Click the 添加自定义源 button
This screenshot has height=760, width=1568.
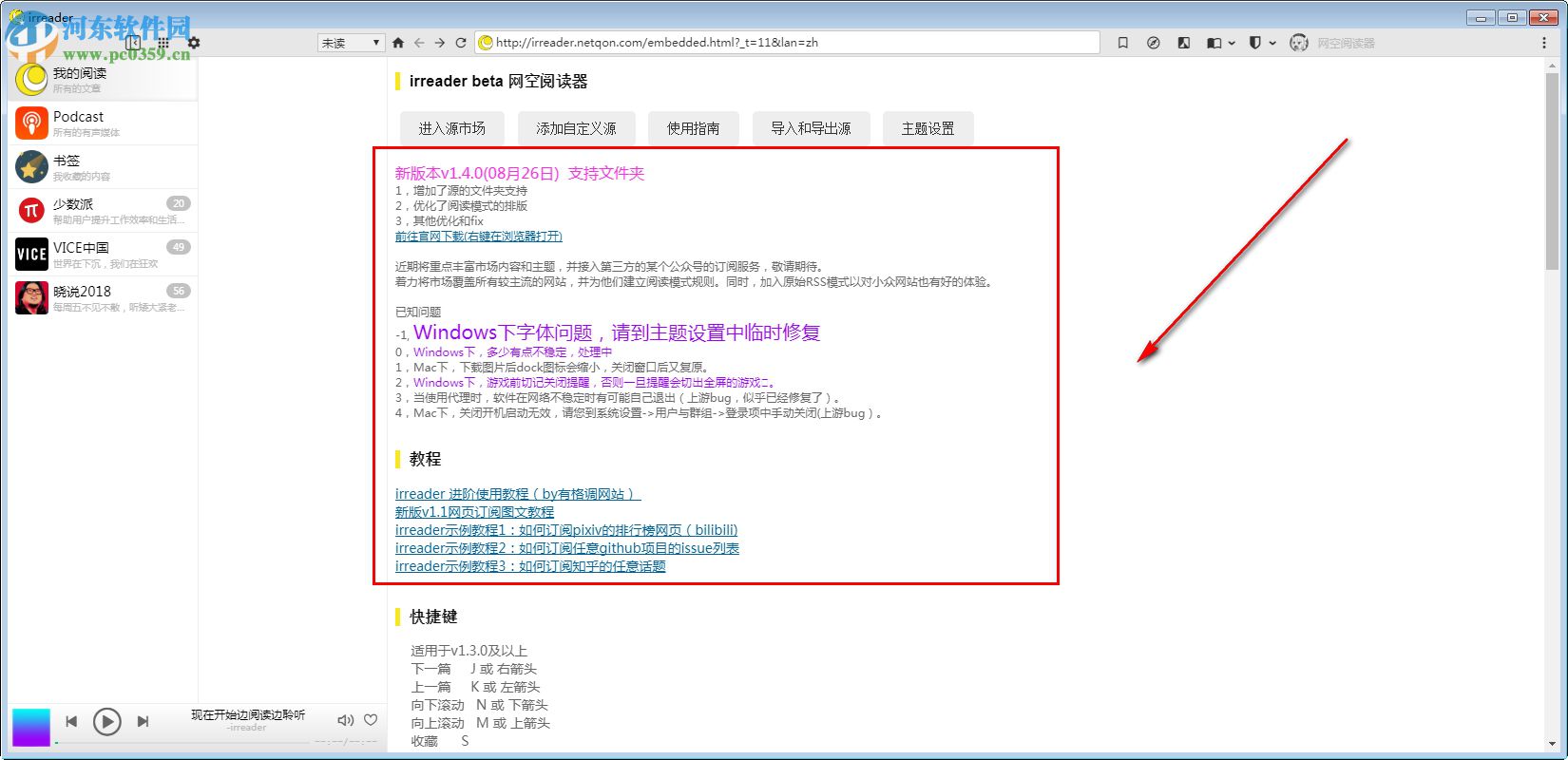click(x=576, y=128)
